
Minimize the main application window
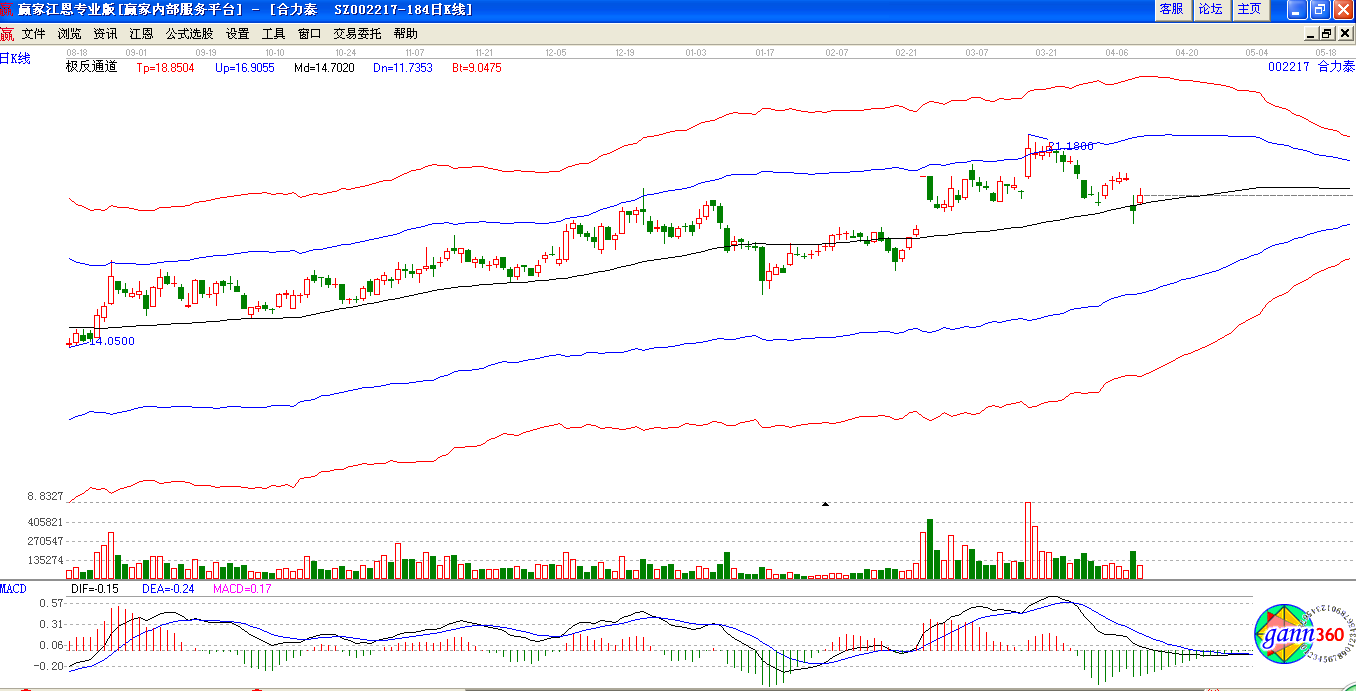1297,9
